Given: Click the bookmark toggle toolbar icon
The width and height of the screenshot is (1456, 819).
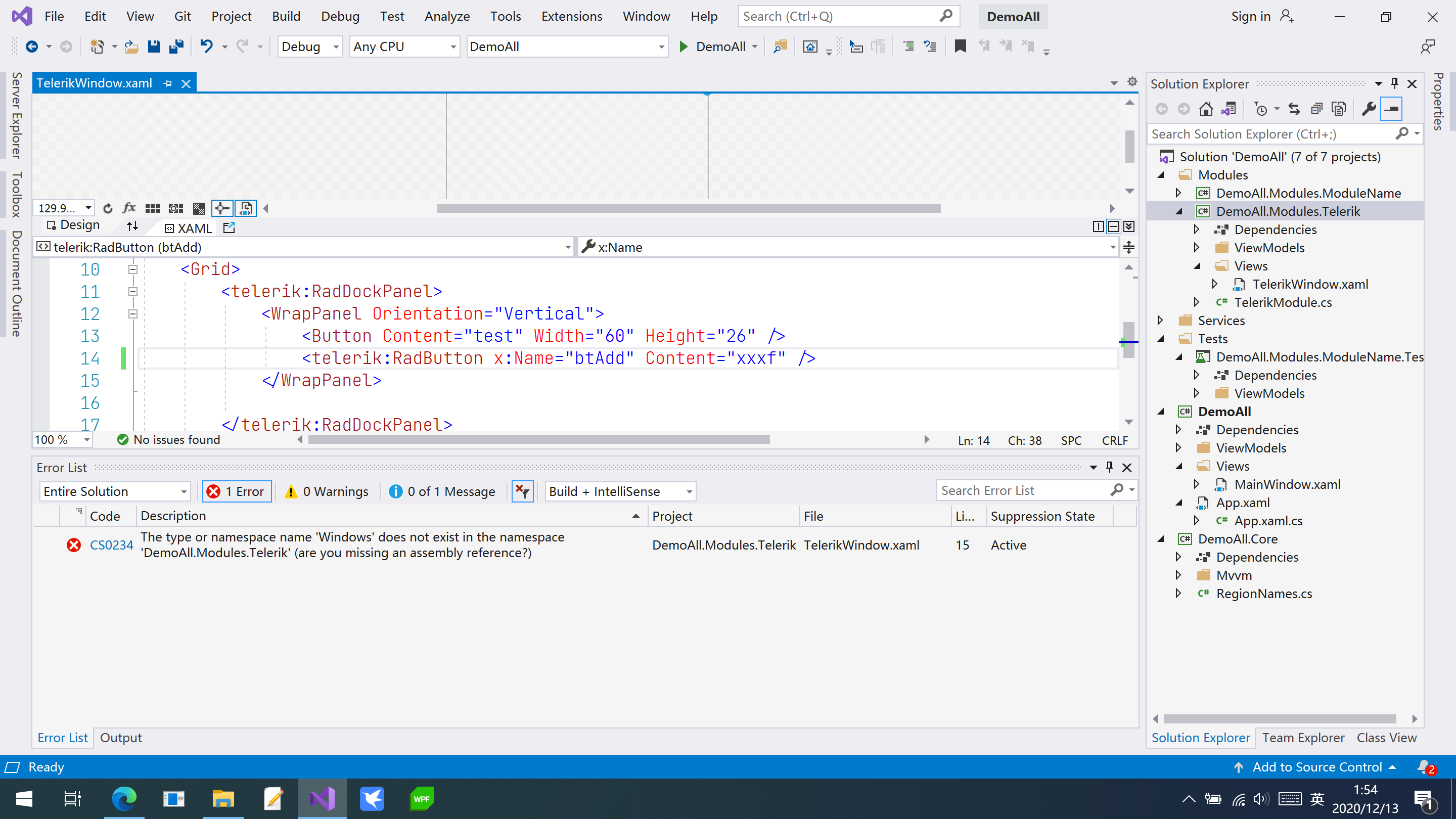Looking at the screenshot, I should [x=960, y=47].
